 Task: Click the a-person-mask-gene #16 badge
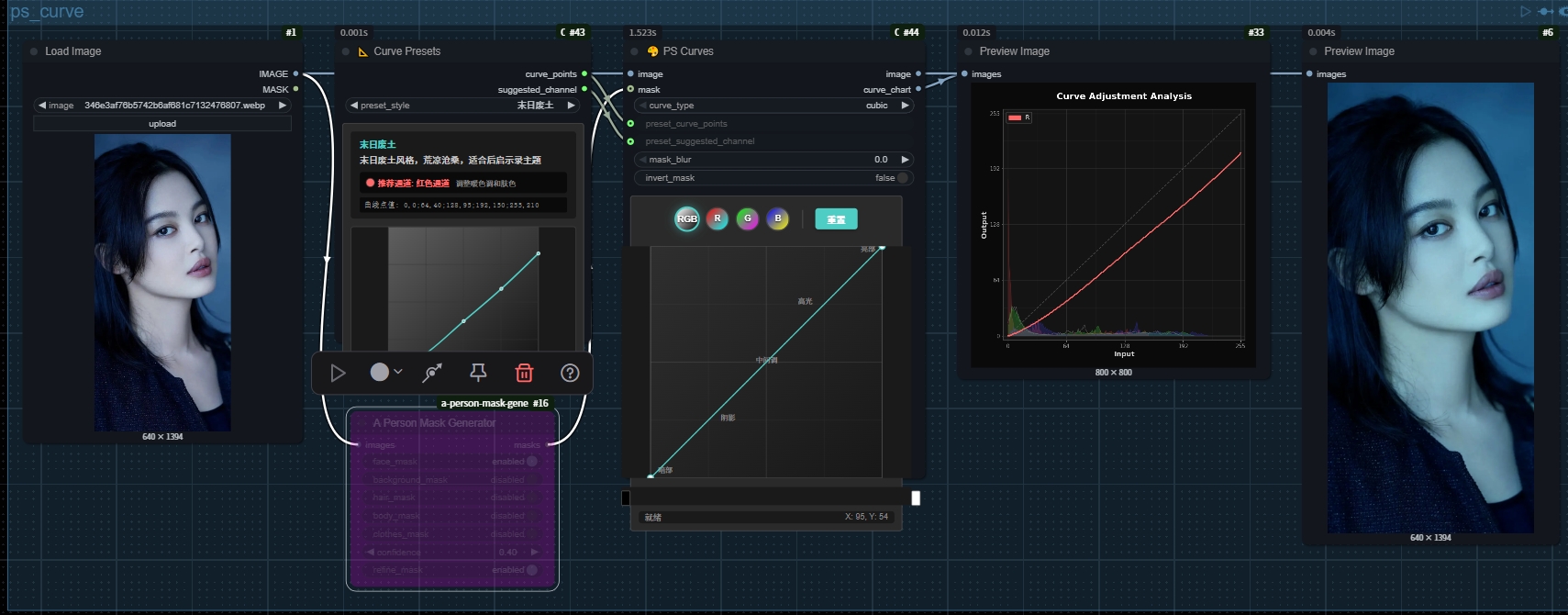[495, 403]
